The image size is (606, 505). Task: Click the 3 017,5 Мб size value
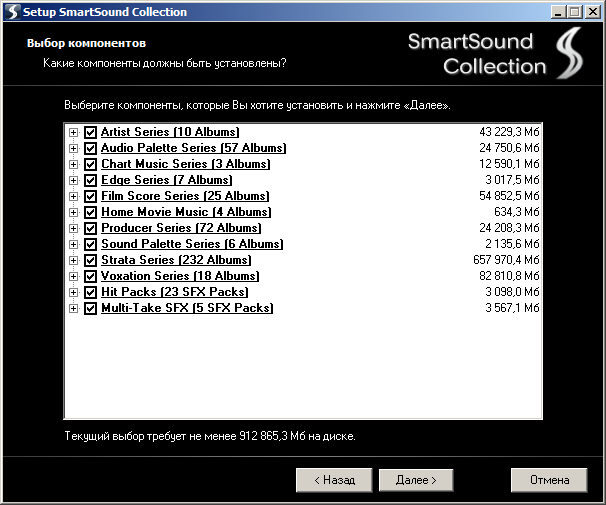coord(512,180)
